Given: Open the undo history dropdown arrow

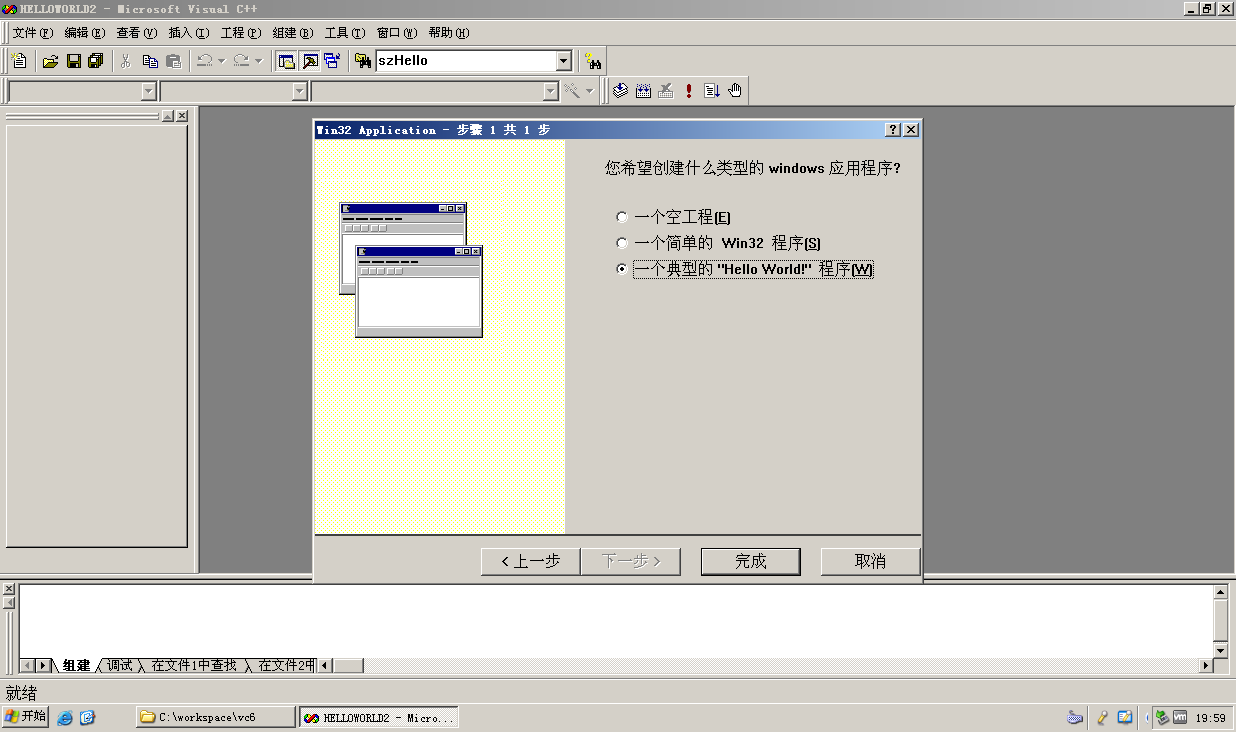Looking at the screenshot, I should (221, 61).
